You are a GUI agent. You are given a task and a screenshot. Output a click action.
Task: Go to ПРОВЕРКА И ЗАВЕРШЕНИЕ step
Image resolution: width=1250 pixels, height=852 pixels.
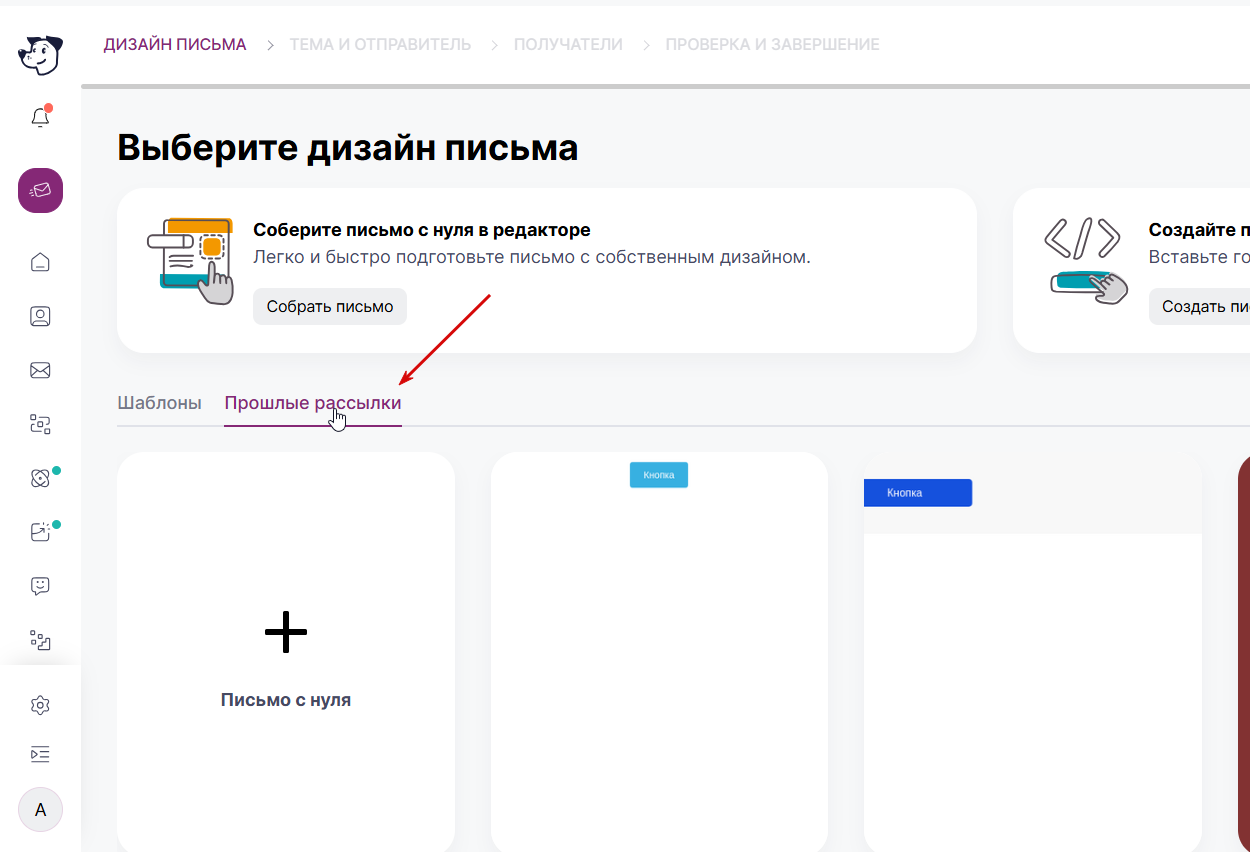click(x=772, y=45)
